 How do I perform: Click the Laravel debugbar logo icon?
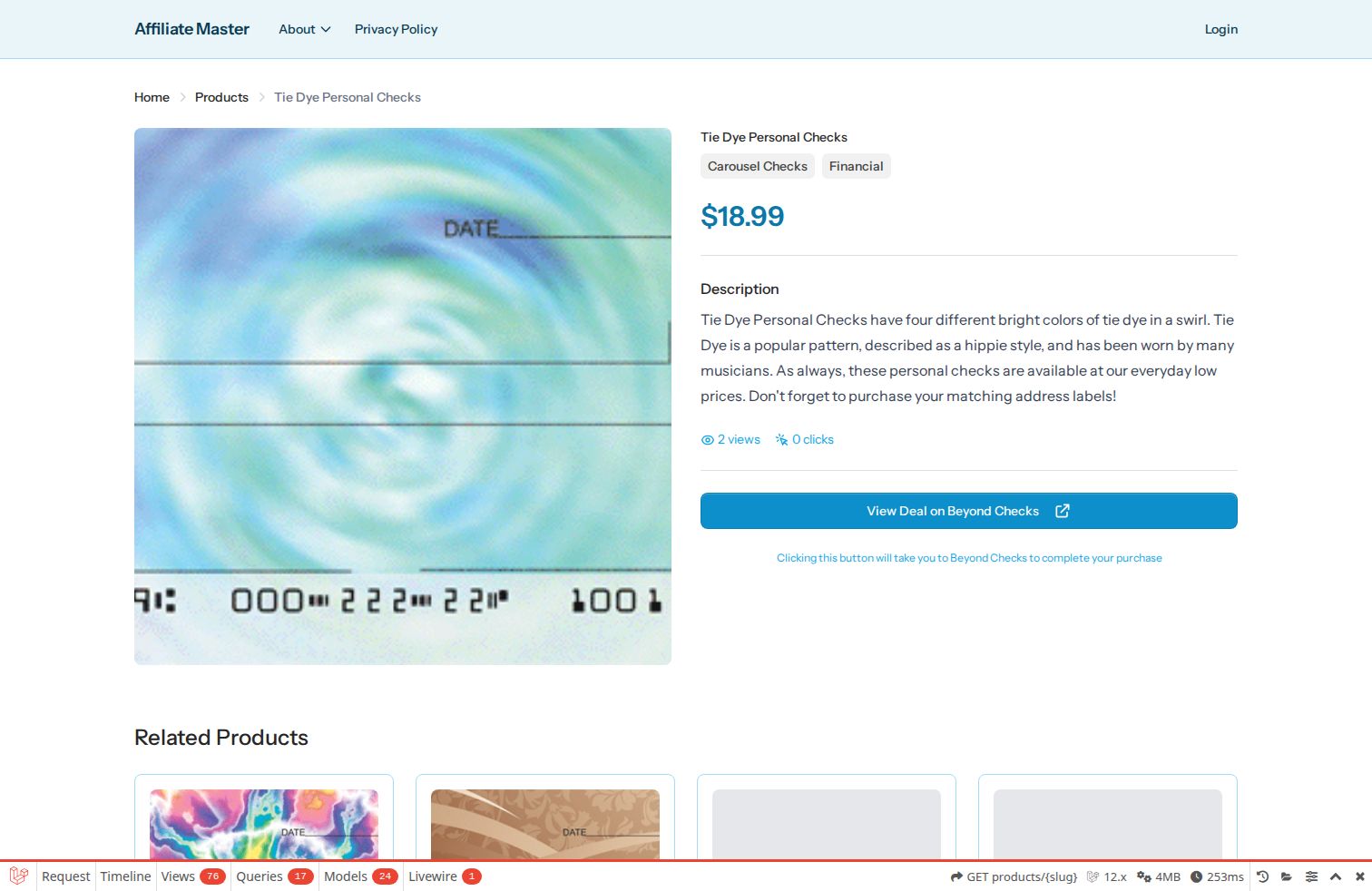pos(18,876)
